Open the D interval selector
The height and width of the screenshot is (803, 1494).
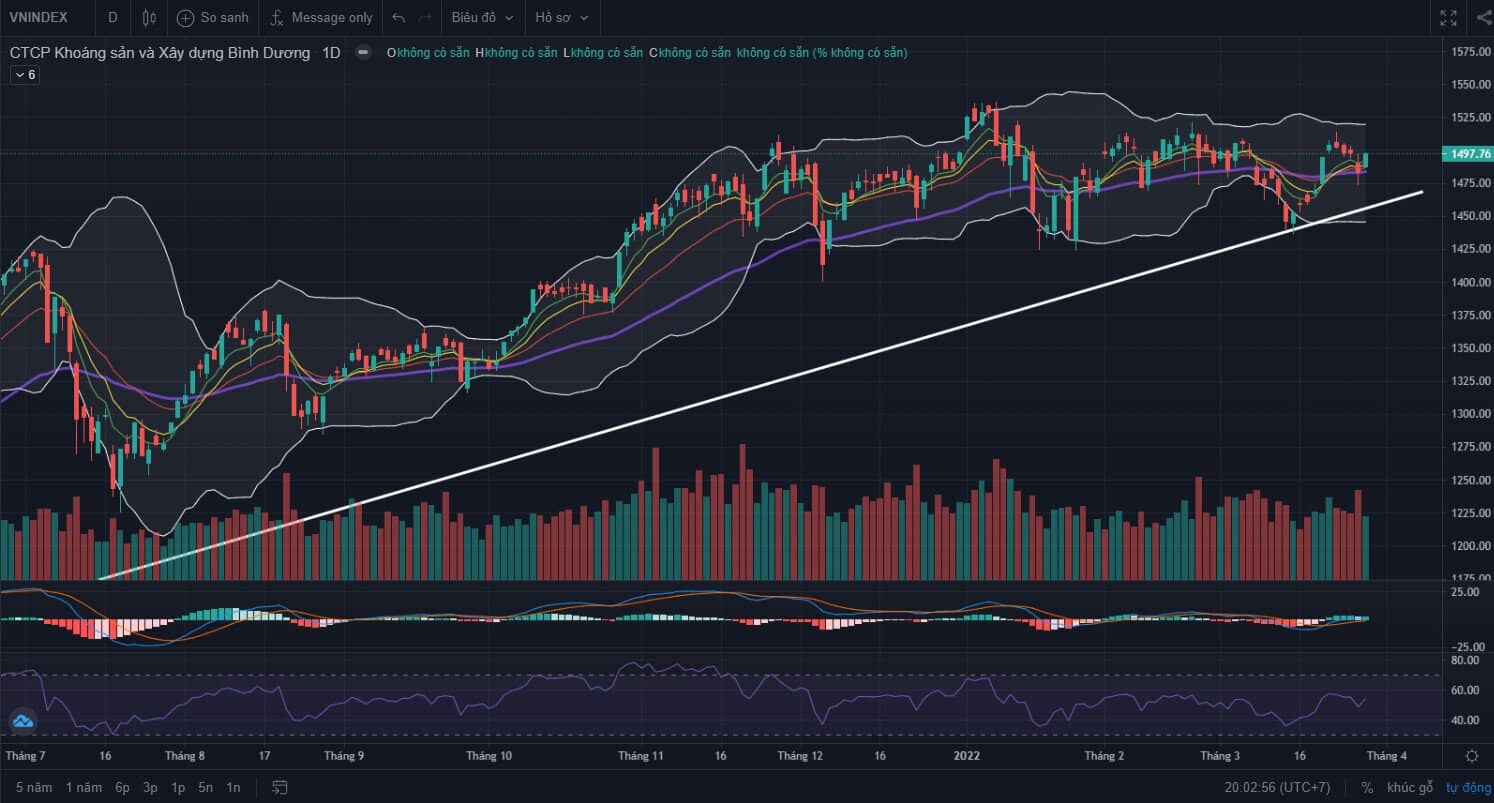click(112, 17)
